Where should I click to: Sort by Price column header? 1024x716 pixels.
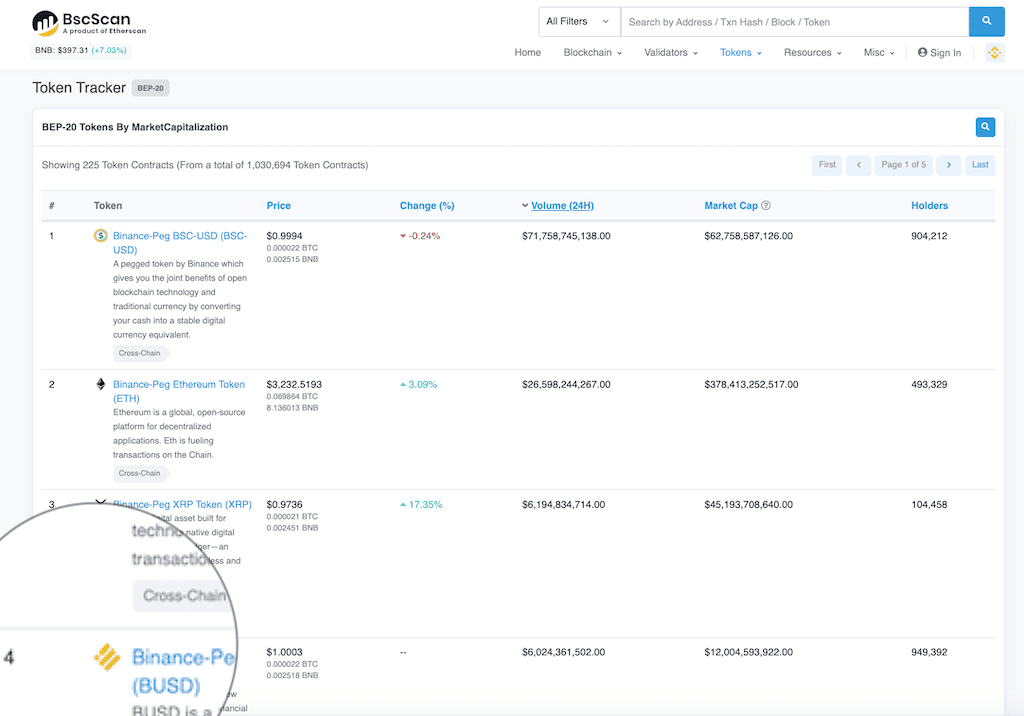tap(278, 205)
